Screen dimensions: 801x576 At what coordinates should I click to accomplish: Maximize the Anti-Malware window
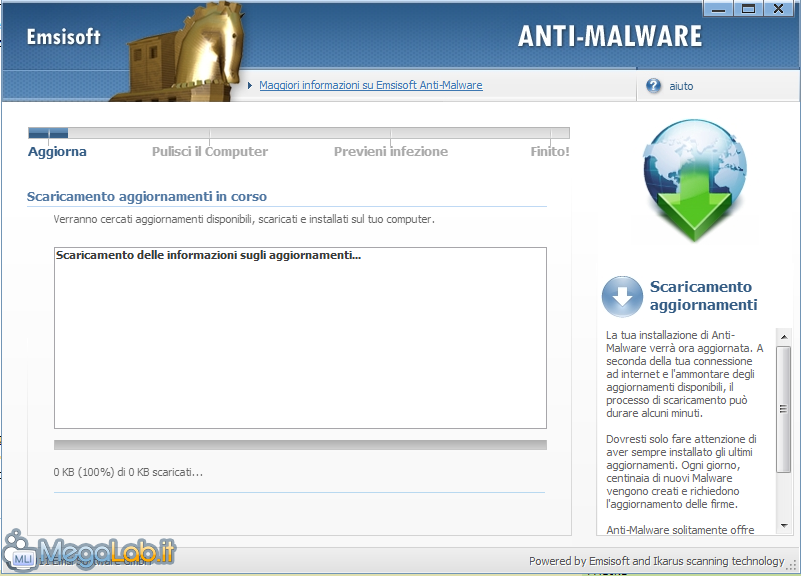coord(748,9)
